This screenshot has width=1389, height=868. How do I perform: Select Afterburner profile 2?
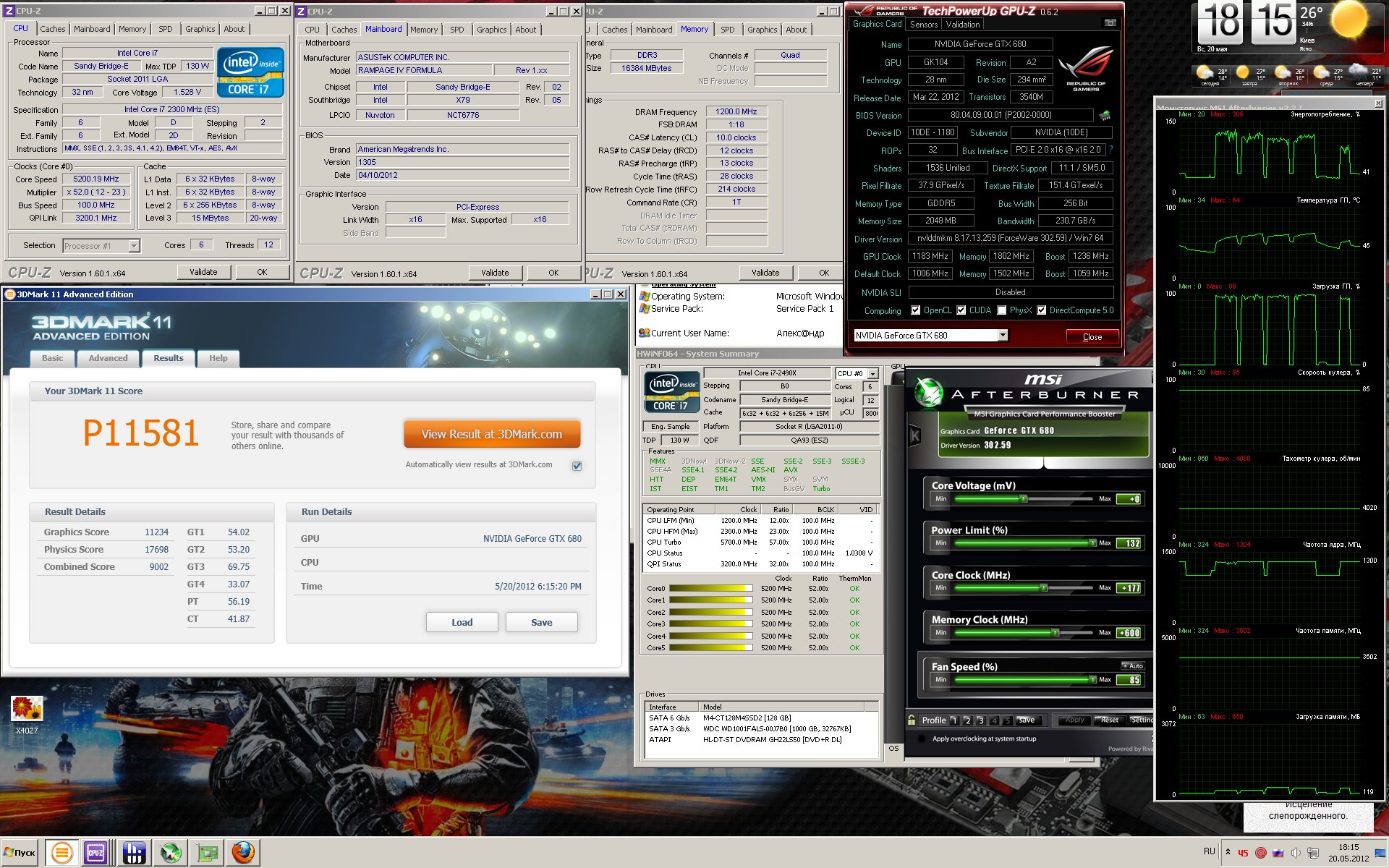click(x=967, y=720)
